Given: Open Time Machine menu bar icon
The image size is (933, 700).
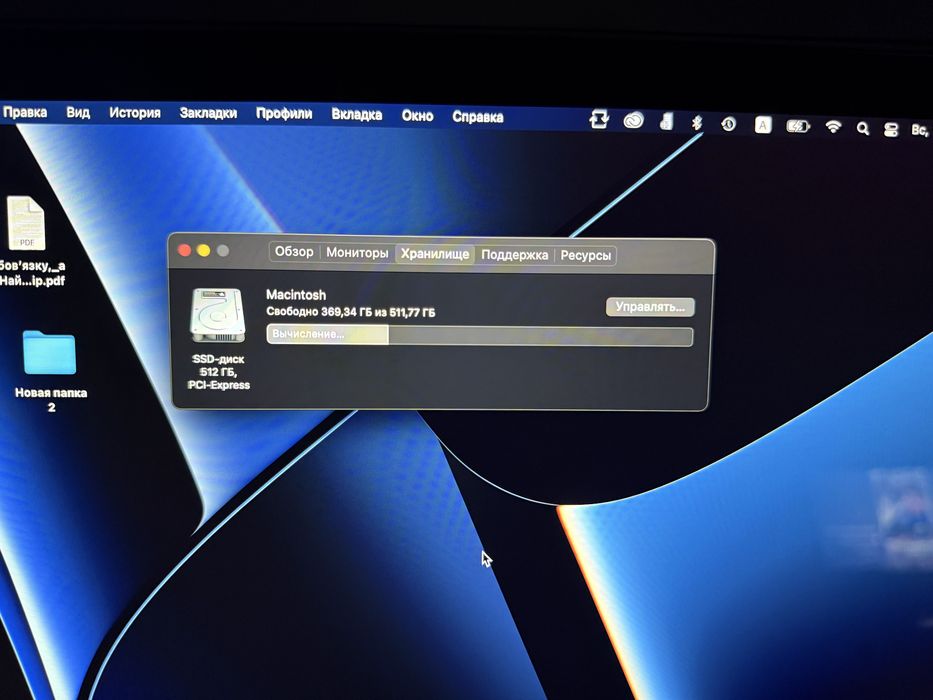Looking at the screenshot, I should [x=728, y=124].
